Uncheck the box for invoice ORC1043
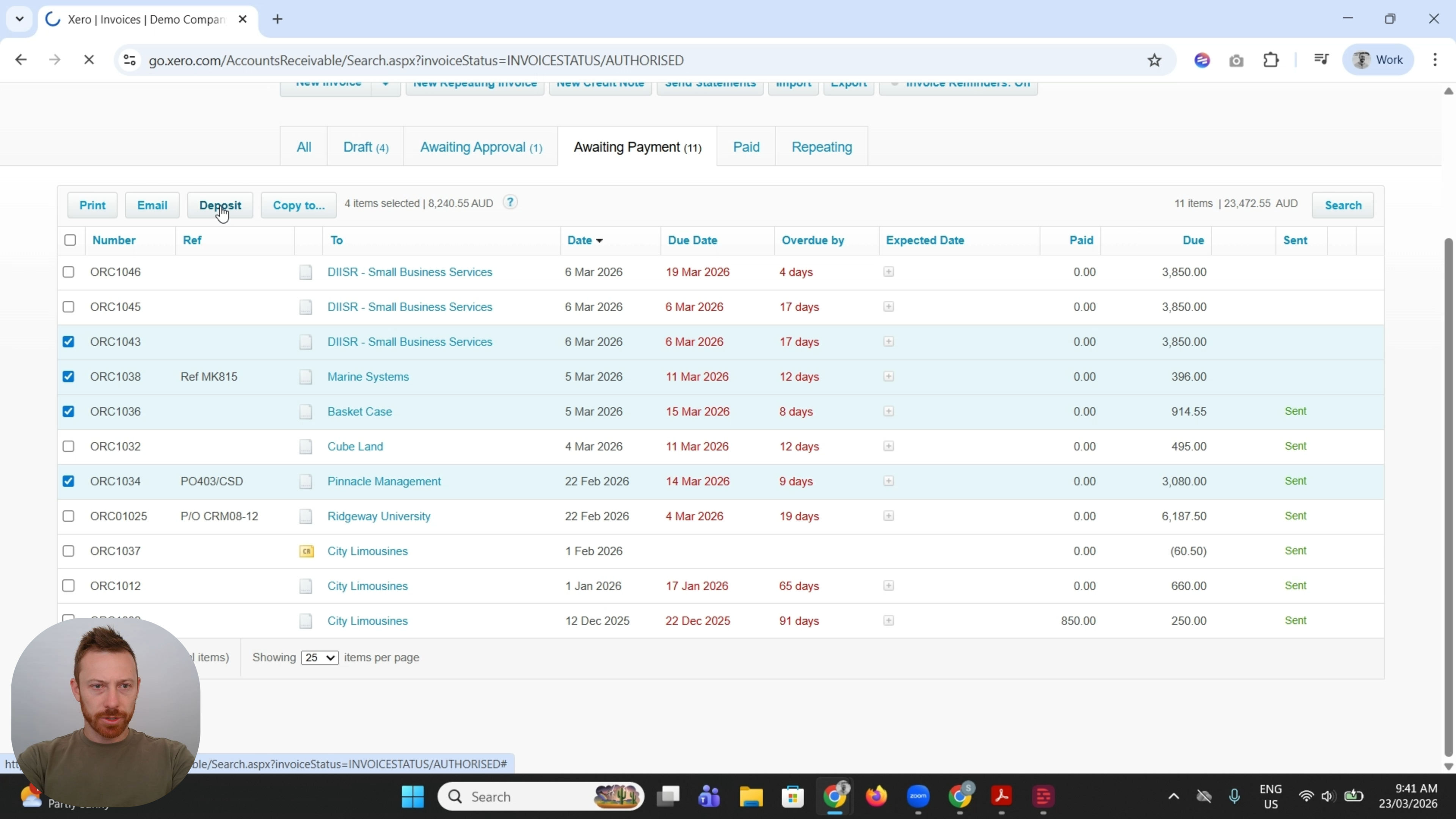Screen dimensions: 1456x819 [68, 342]
